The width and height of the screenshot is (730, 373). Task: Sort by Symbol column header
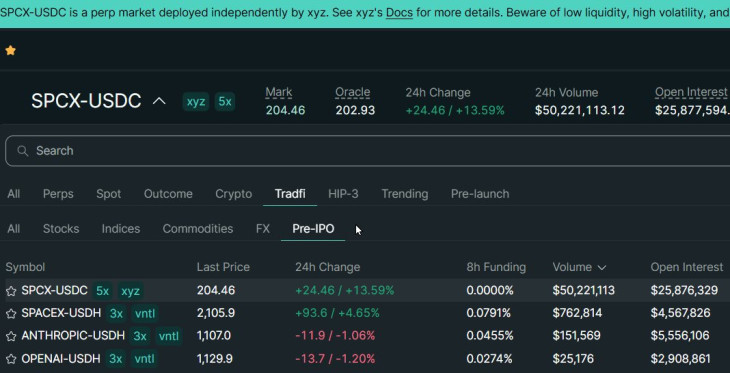[25, 267]
